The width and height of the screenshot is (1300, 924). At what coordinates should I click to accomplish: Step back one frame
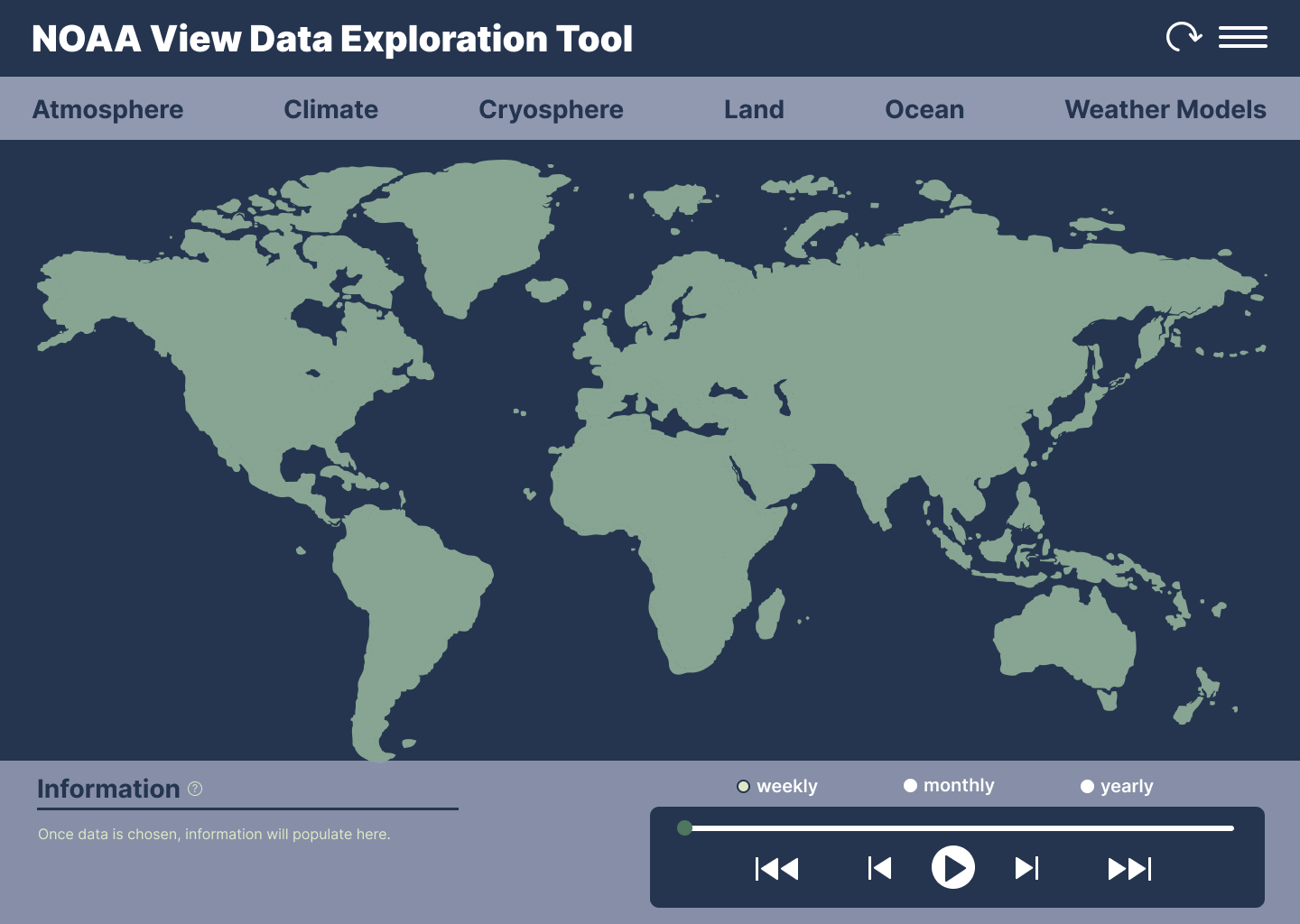click(879, 868)
